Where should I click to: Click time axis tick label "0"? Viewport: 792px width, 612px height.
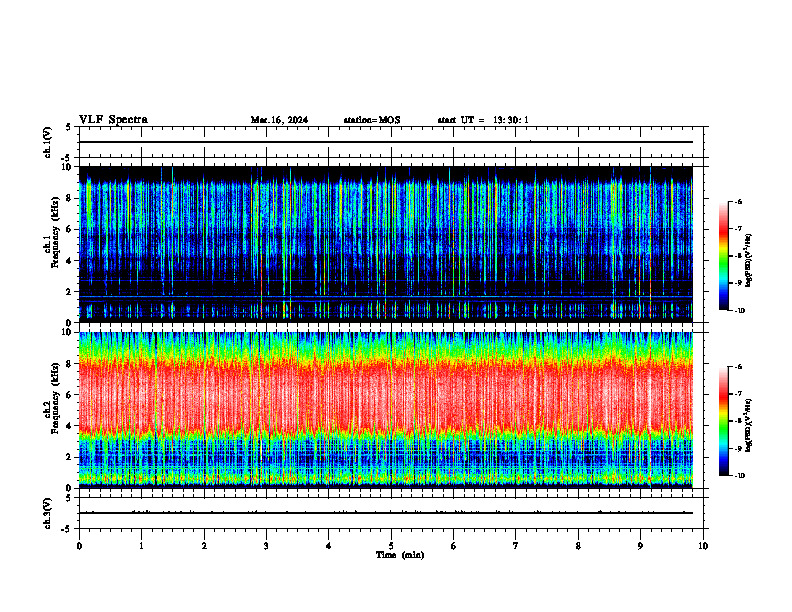tap(79, 546)
